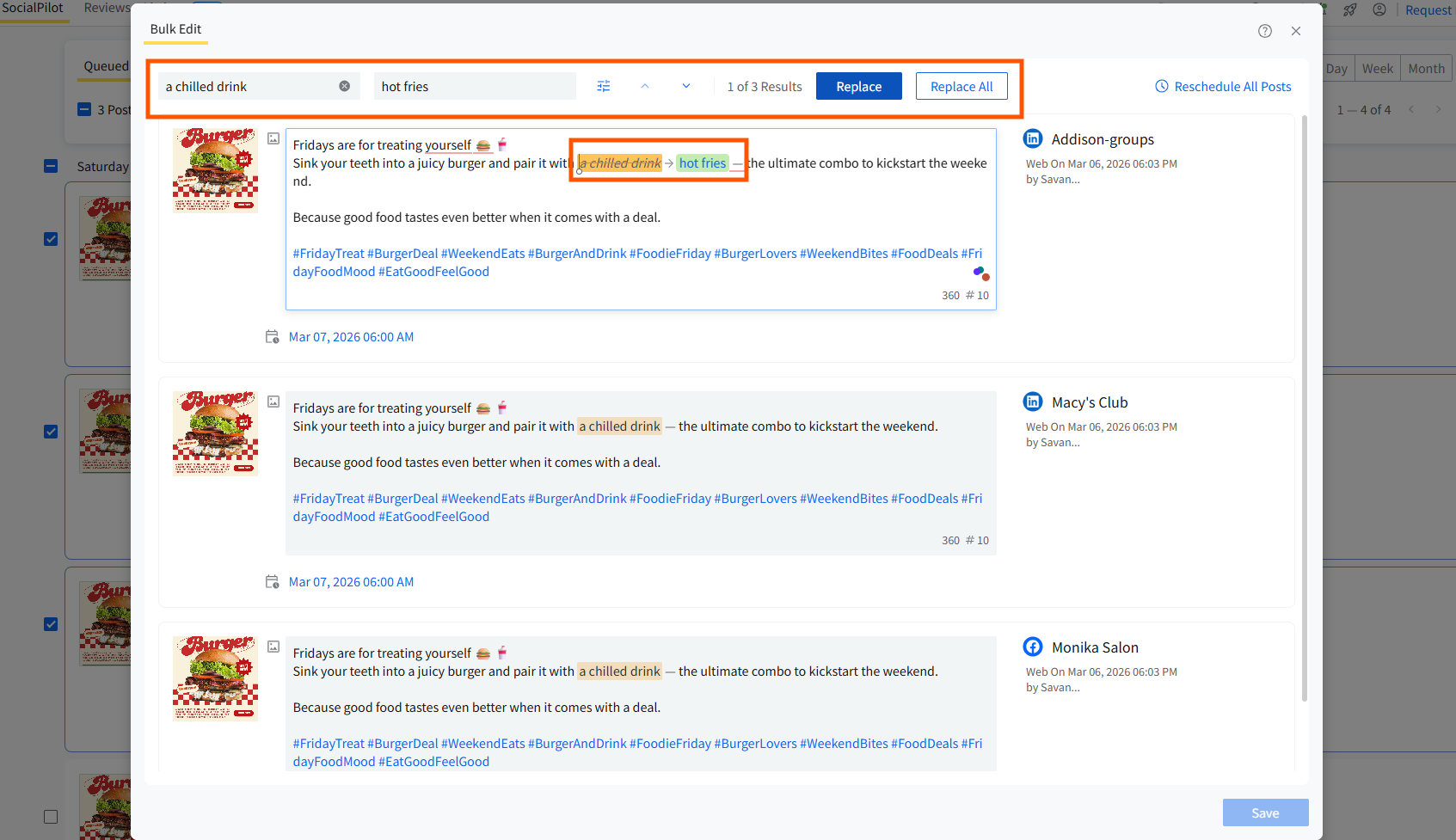Edit Addison-groups schedule Mar 07, 2026 06:00 AM
The image size is (1456, 840).
coord(351,337)
